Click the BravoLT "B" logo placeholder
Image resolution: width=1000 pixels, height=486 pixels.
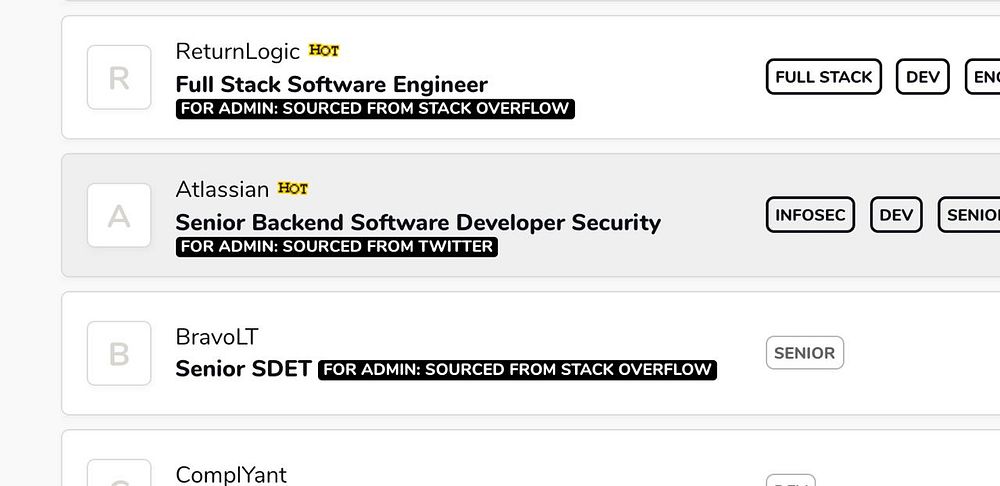click(x=119, y=353)
